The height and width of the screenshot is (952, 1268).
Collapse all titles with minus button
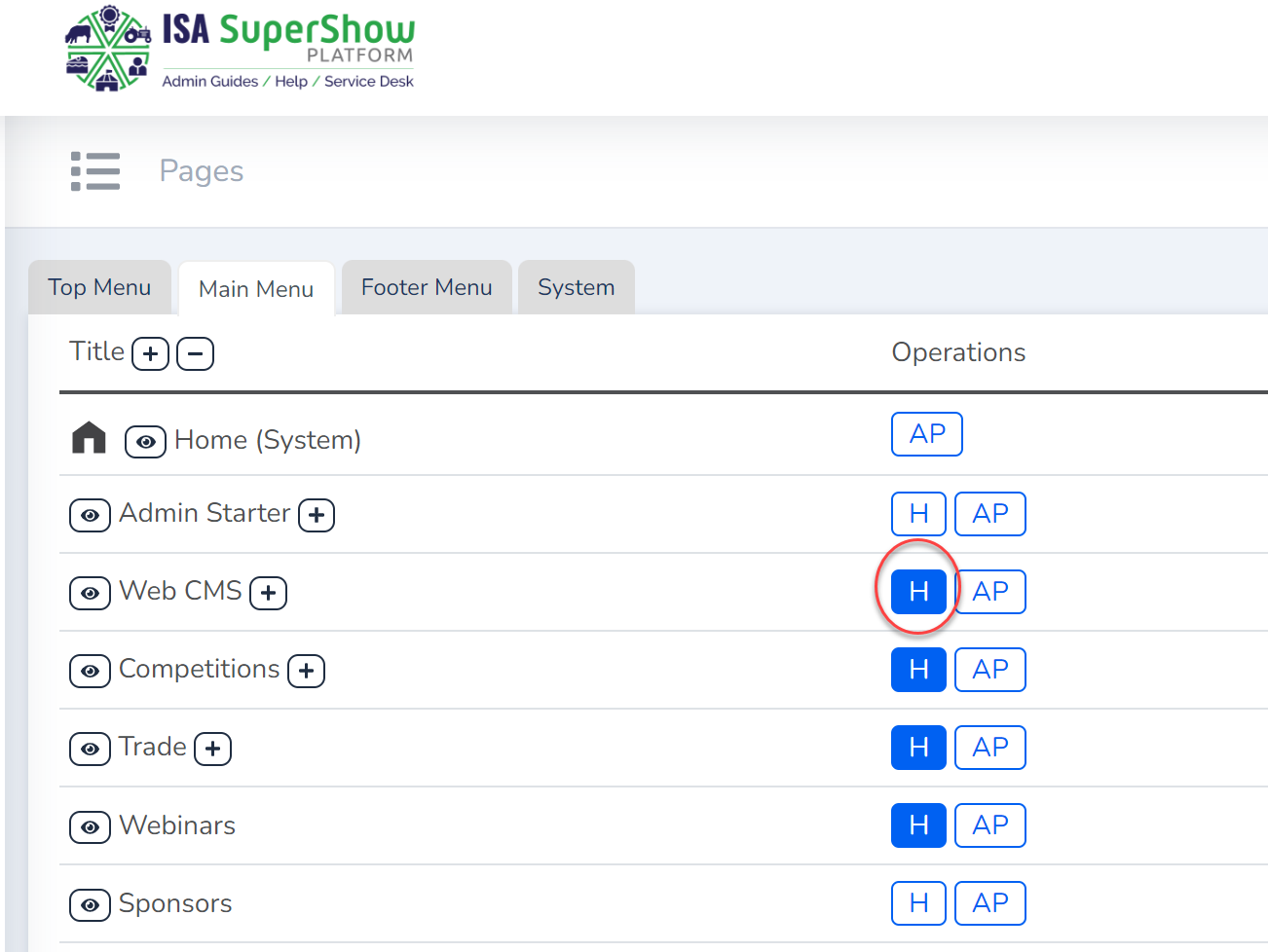tap(195, 354)
